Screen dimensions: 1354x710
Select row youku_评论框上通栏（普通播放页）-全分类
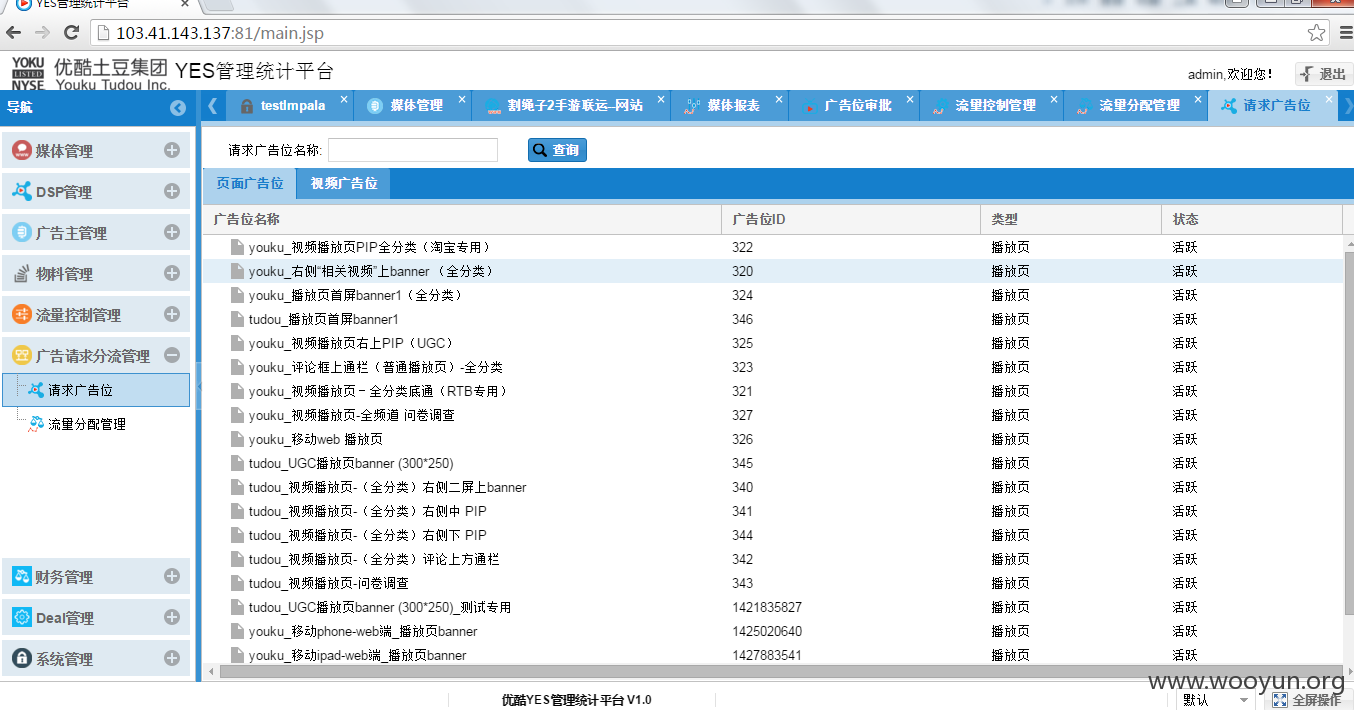pos(772,367)
